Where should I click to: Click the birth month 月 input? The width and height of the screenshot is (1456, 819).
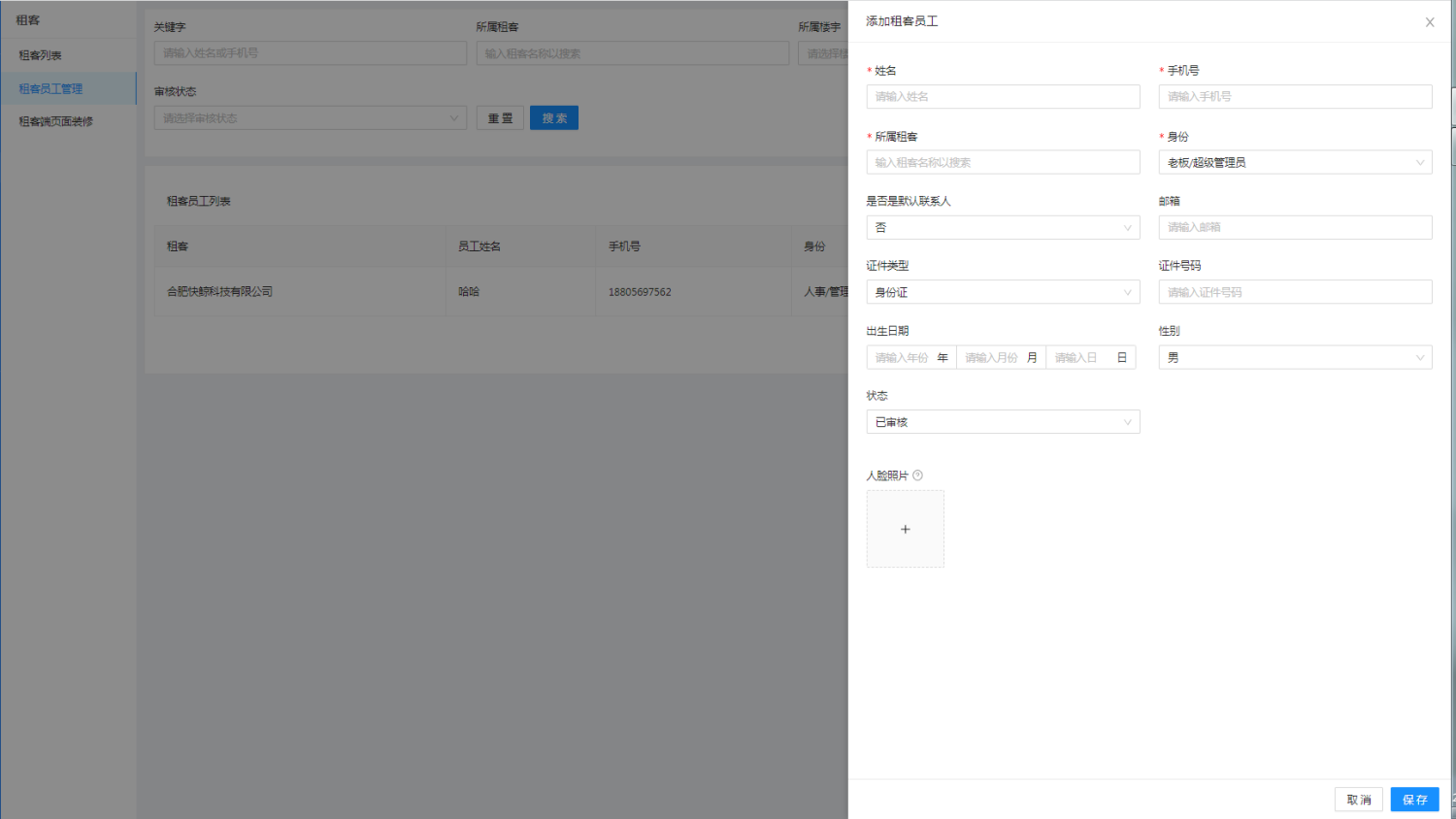click(x=1001, y=358)
